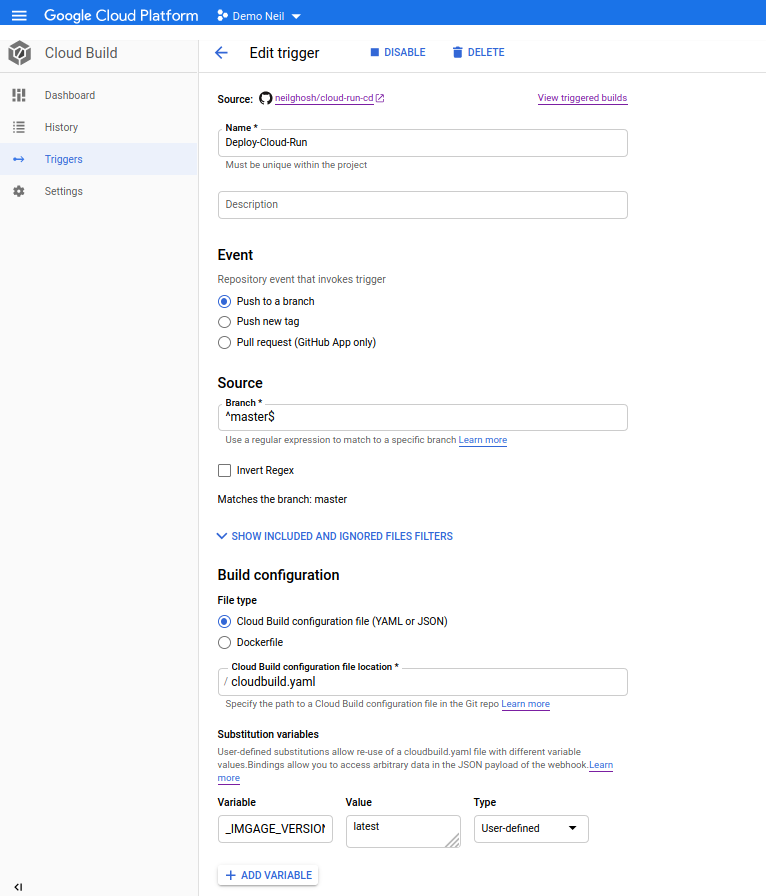The image size is (766, 896).
Task: Collapse the sidebar using bottom-left arrow
Action: click(x=18, y=887)
